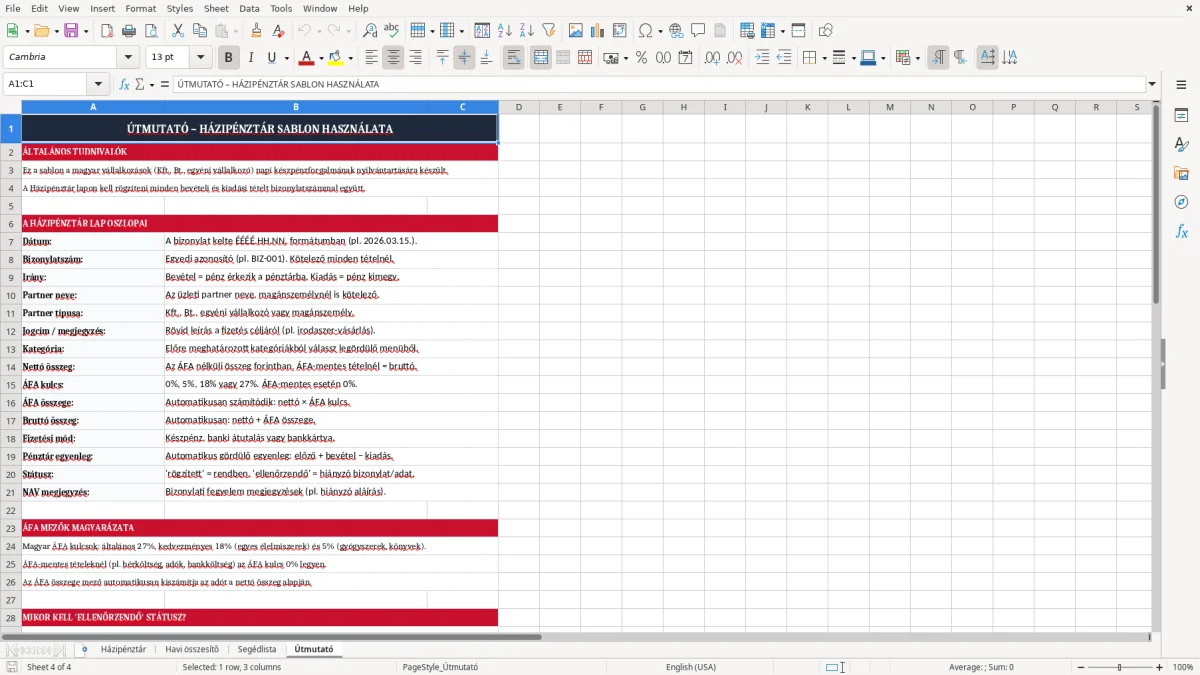Image resolution: width=1200 pixels, height=675 pixels.
Task: Open the sidebar Gallery deck
Action: point(1181,174)
